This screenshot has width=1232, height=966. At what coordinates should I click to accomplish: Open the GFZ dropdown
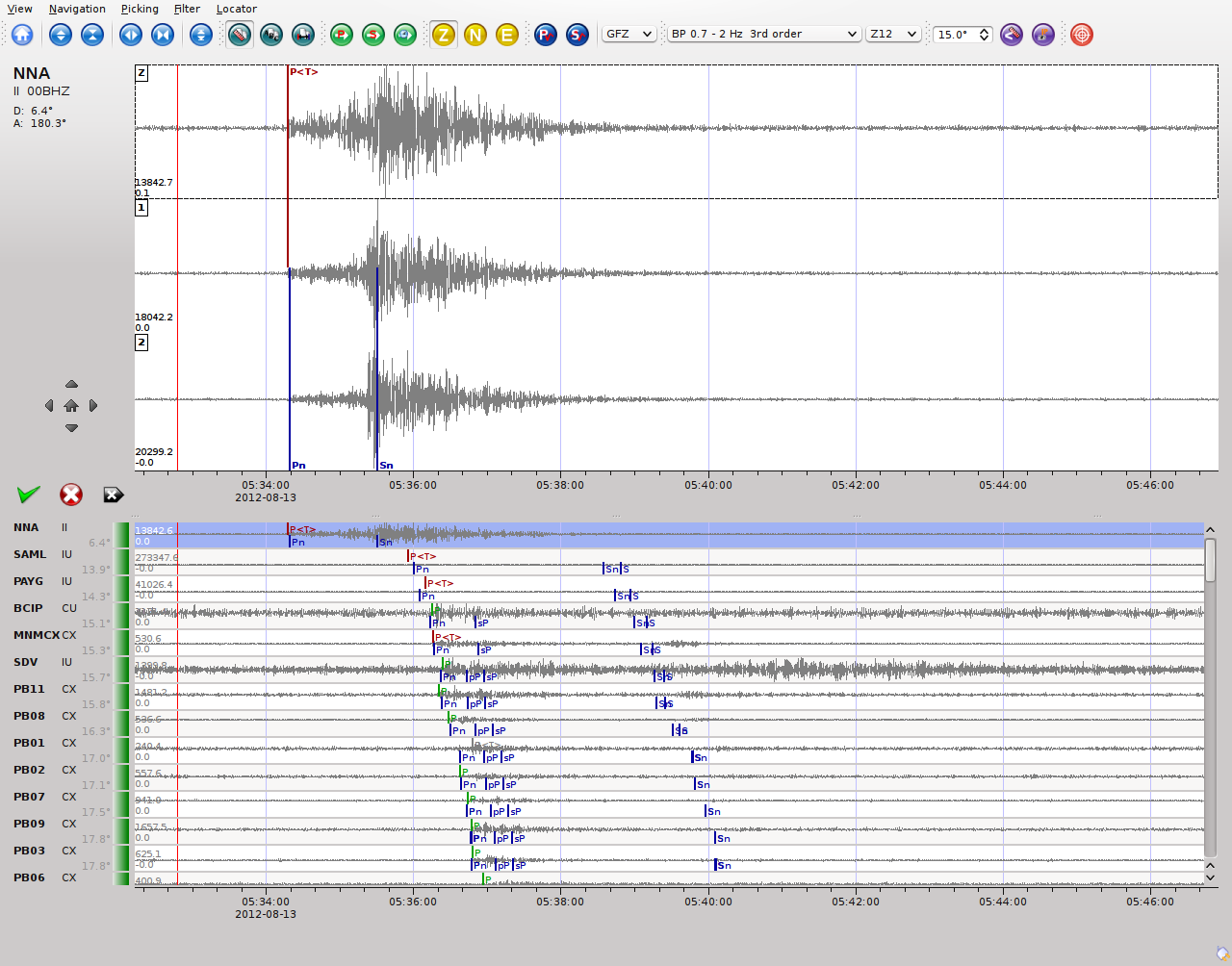coord(629,34)
